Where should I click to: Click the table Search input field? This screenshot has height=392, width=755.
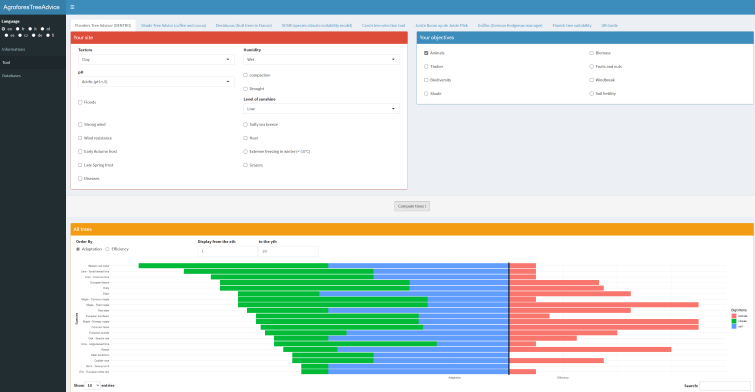[725, 386]
